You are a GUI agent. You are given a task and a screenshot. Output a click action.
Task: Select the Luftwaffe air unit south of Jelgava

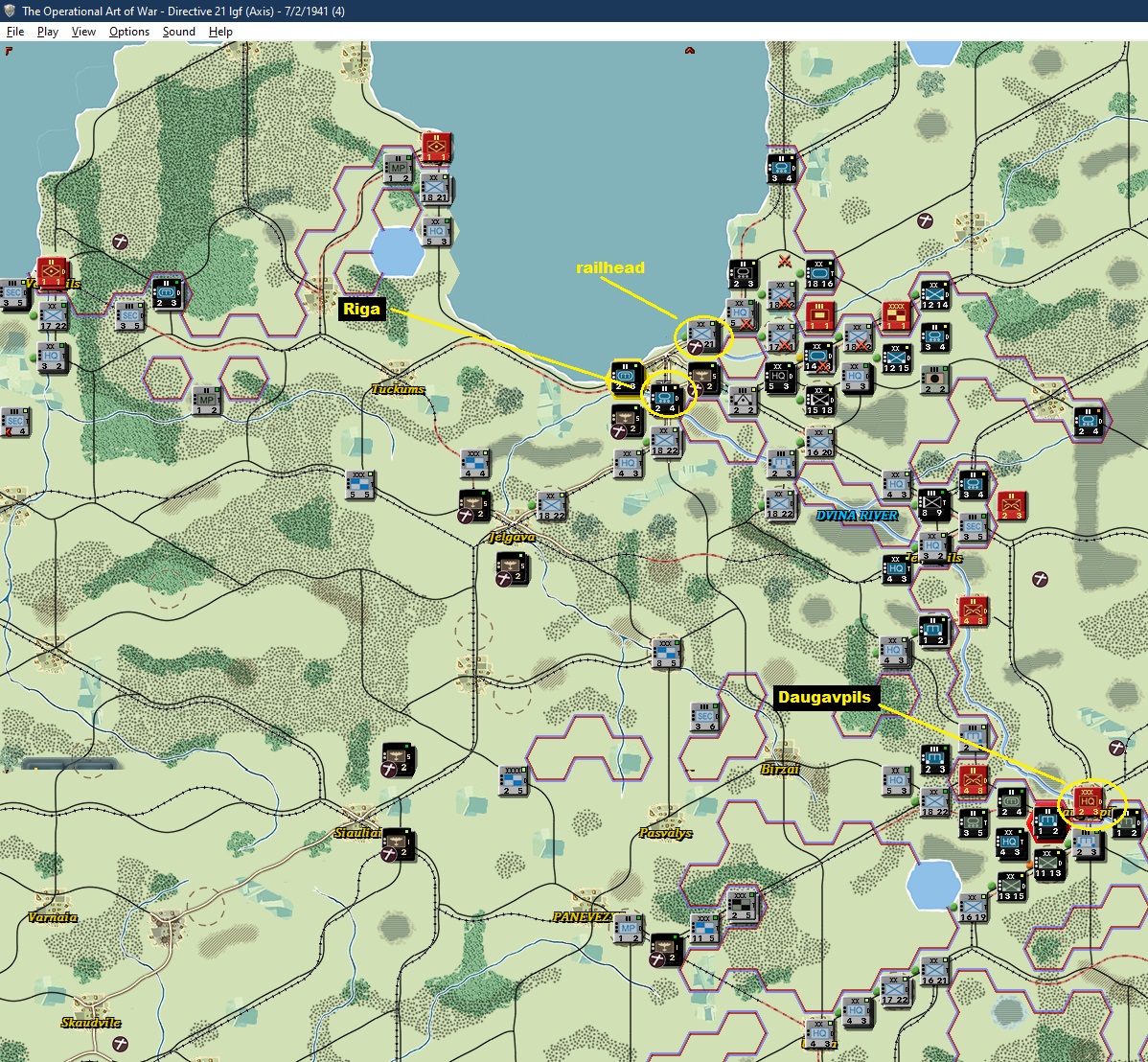(x=512, y=568)
